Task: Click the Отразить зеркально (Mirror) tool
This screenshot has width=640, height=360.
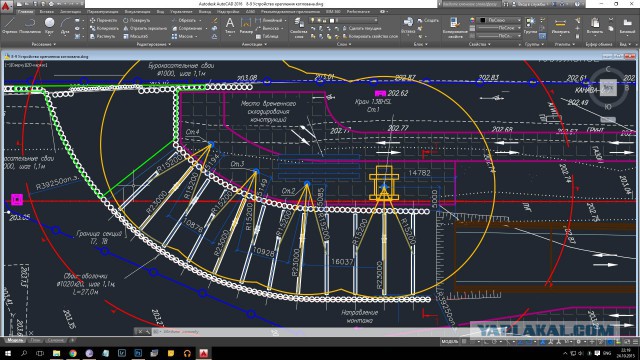Action: tap(145, 28)
